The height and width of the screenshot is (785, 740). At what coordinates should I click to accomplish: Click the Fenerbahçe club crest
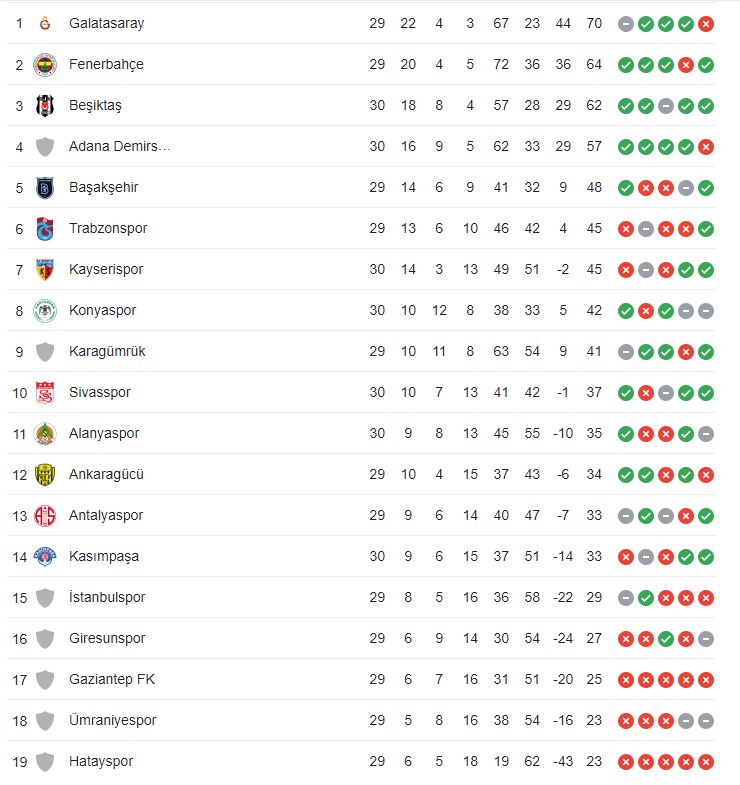pos(44,64)
